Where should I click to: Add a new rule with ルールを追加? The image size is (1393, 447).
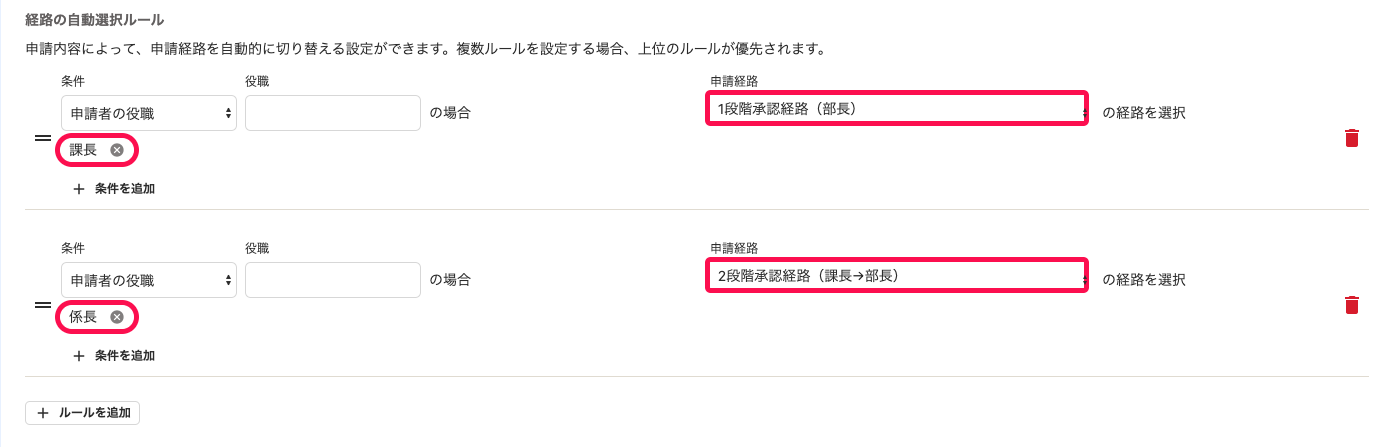pyautogui.click(x=82, y=413)
